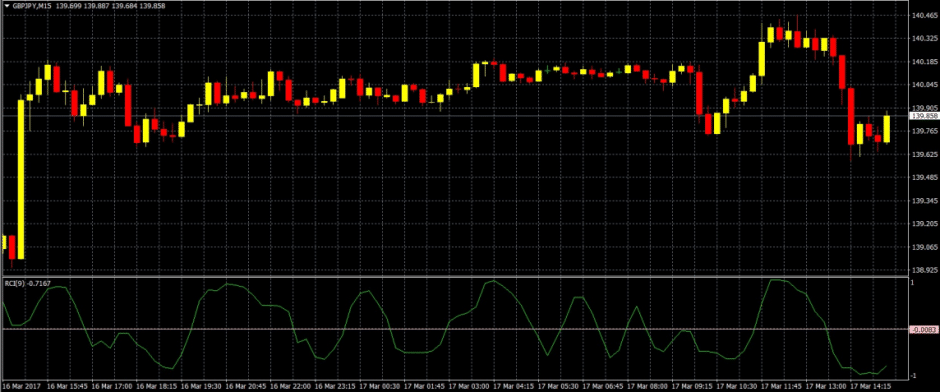The height and width of the screenshot is (392, 940).
Task: Click the 140.465 price scale value
Action: coord(923,16)
